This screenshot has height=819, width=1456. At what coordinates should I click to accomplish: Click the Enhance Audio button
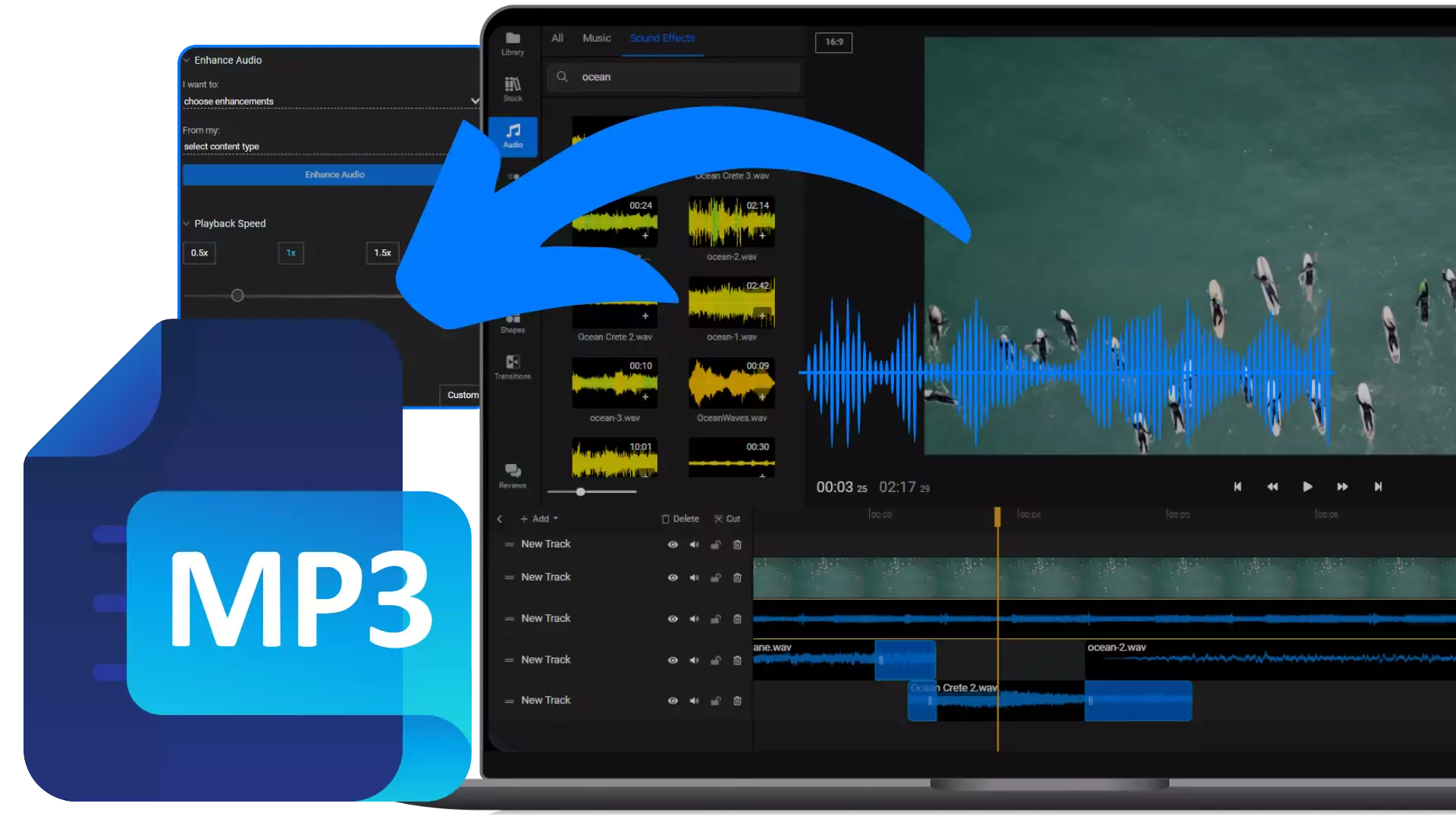tap(334, 174)
